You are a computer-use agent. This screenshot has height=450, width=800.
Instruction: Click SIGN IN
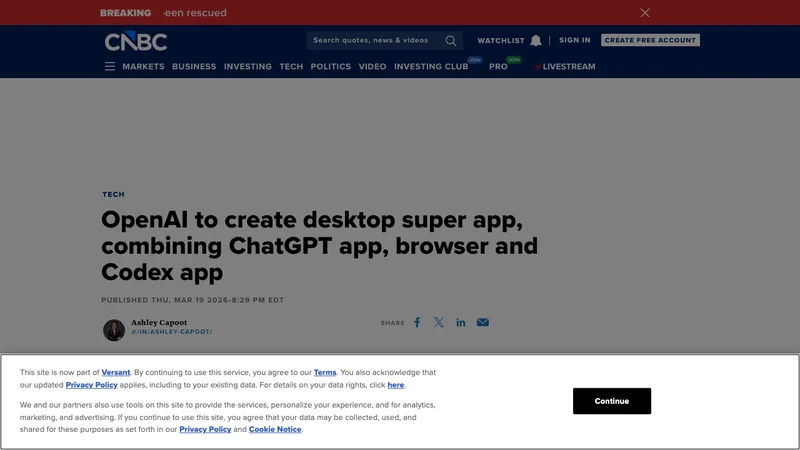(x=574, y=40)
